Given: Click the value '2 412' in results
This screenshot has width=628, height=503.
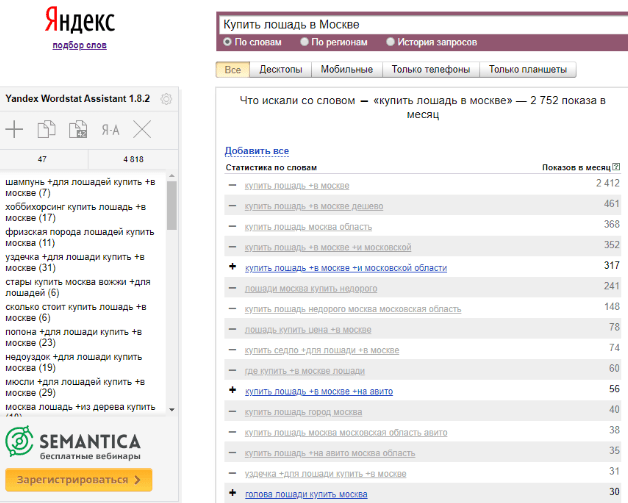Looking at the screenshot, I should click(x=608, y=183).
